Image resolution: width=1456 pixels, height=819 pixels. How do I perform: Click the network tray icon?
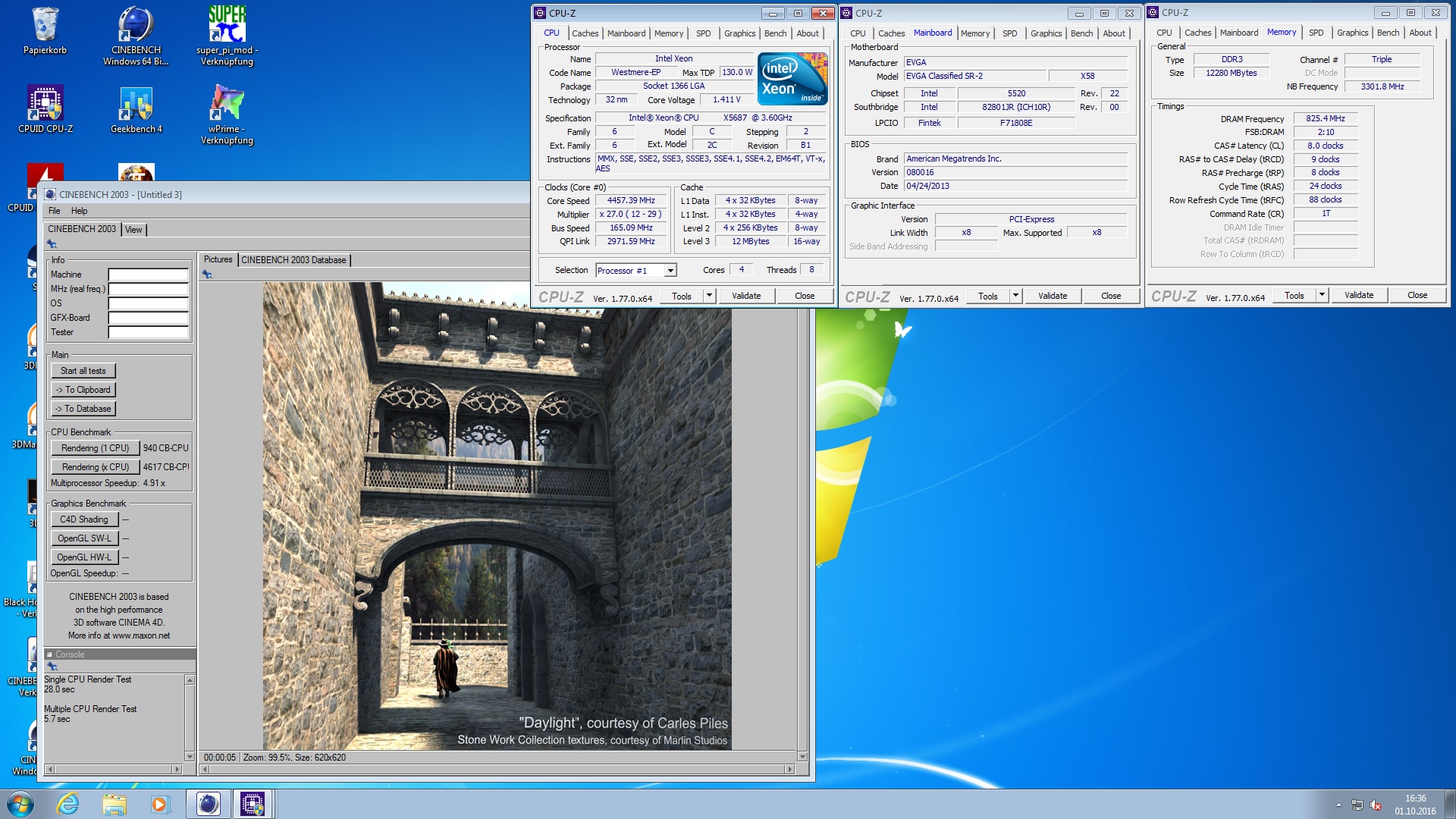pyautogui.click(x=1357, y=805)
